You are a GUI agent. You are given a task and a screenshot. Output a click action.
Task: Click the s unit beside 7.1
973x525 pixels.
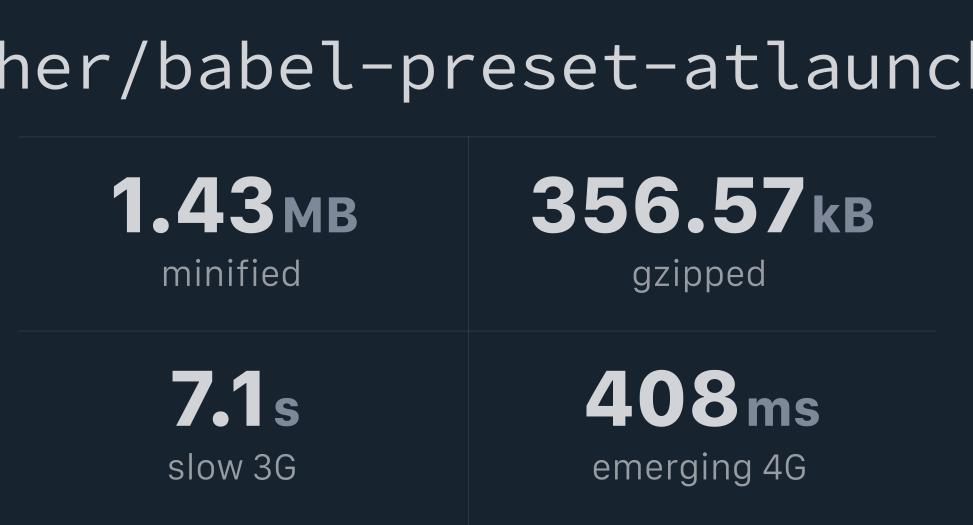(287, 409)
